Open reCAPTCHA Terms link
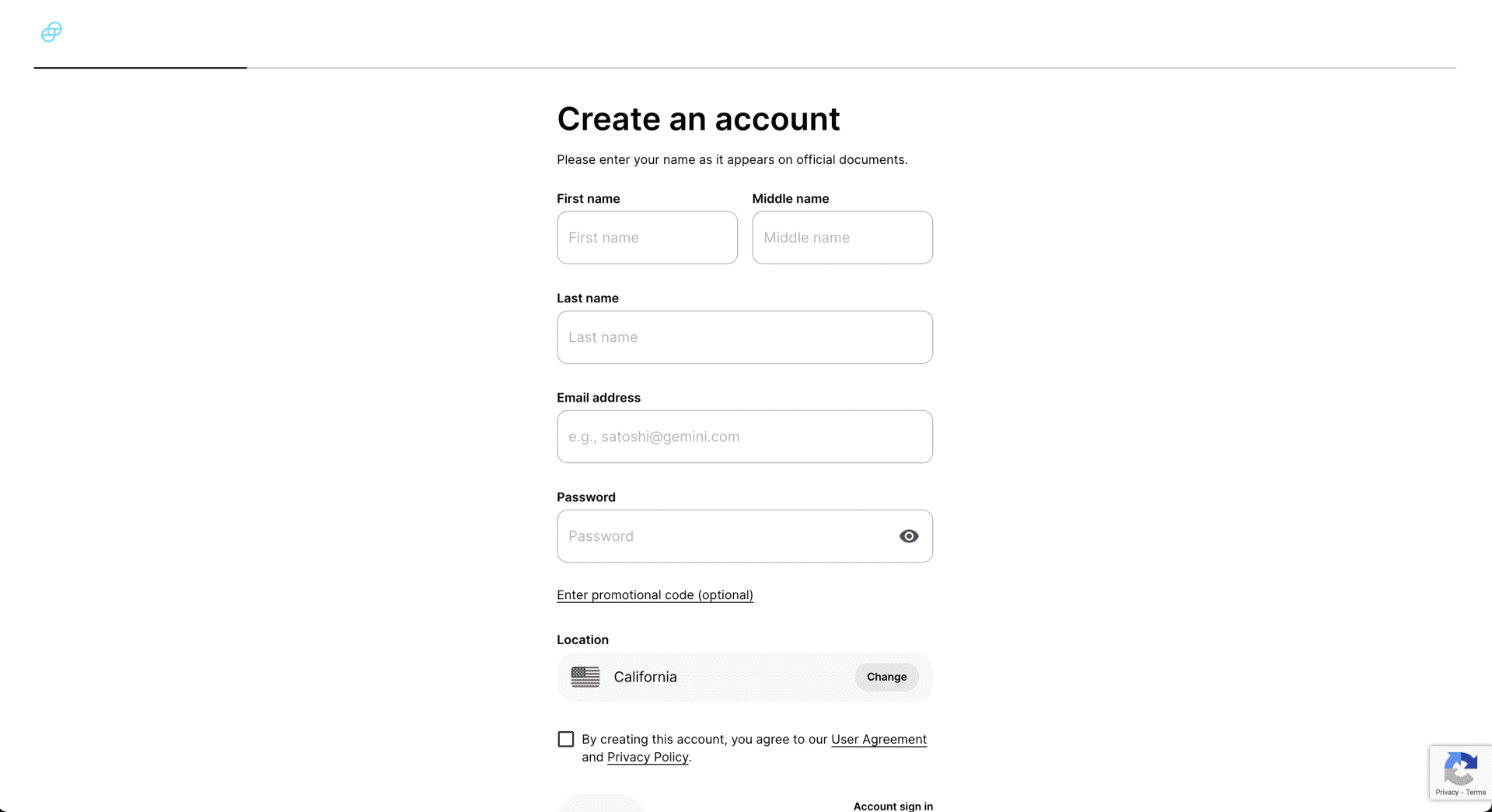The image size is (1492, 812). (x=1476, y=793)
